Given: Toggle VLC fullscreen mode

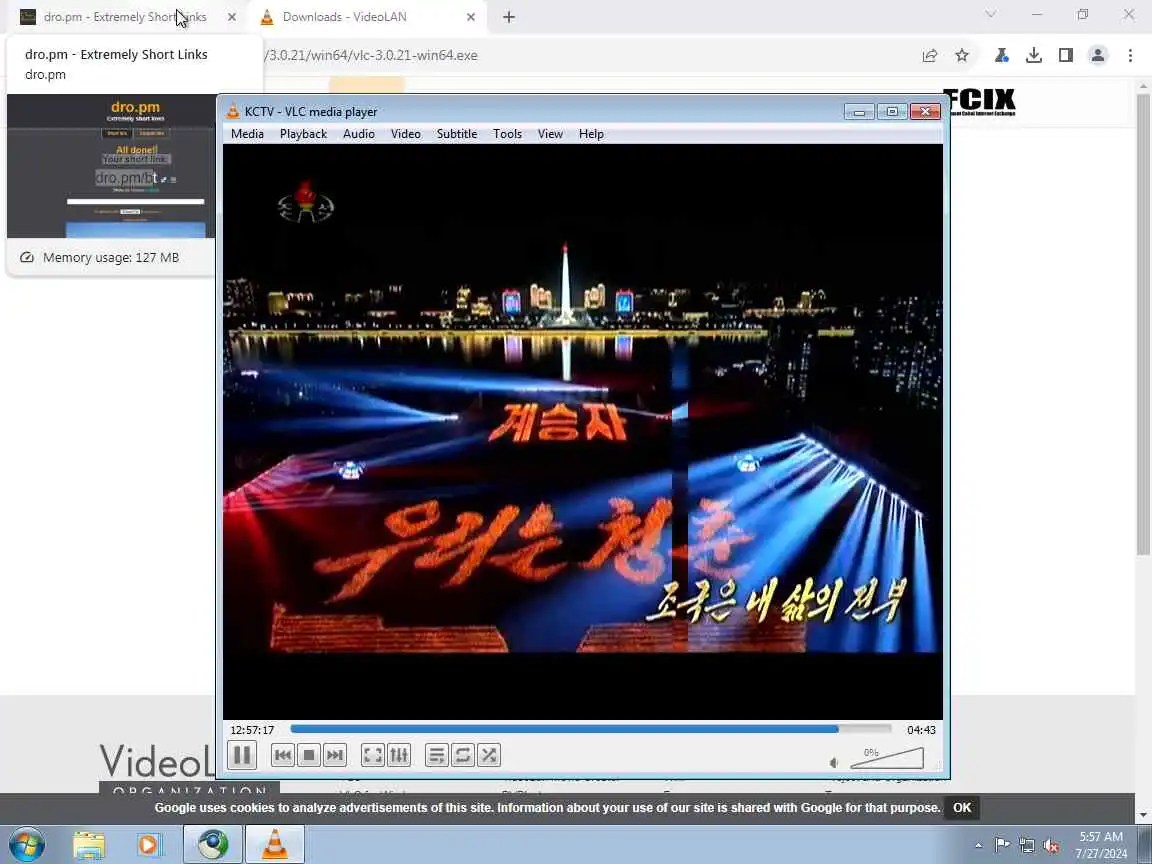Looking at the screenshot, I should tap(373, 755).
